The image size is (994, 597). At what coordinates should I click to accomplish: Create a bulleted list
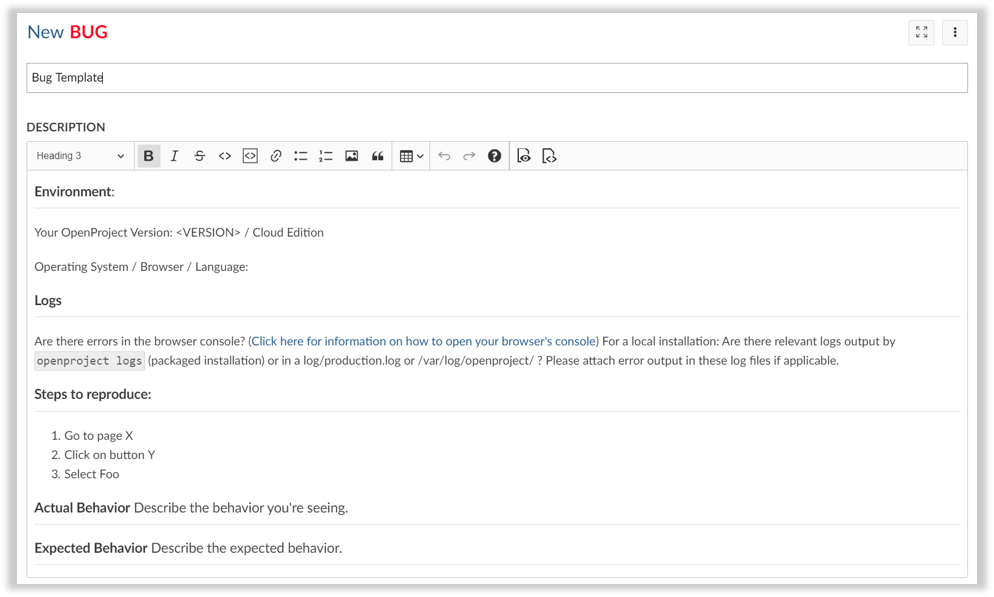(x=301, y=155)
